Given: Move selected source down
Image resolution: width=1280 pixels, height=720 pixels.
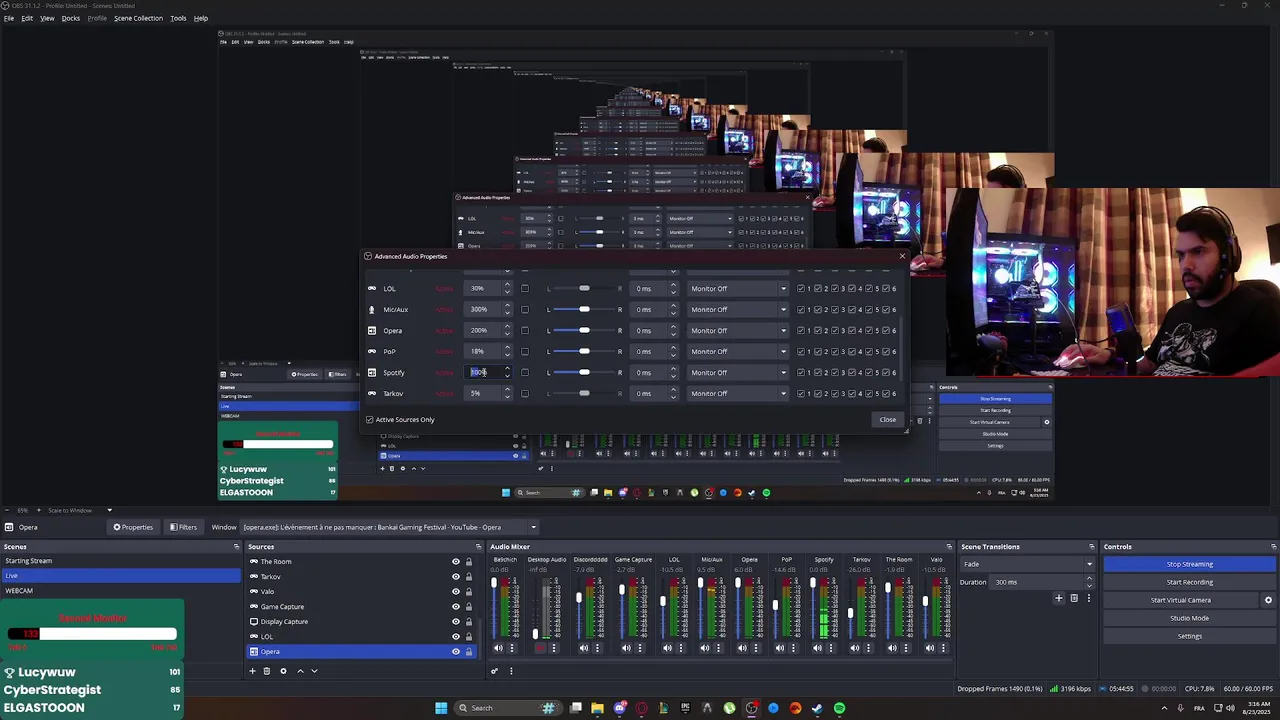Looking at the screenshot, I should pos(314,671).
